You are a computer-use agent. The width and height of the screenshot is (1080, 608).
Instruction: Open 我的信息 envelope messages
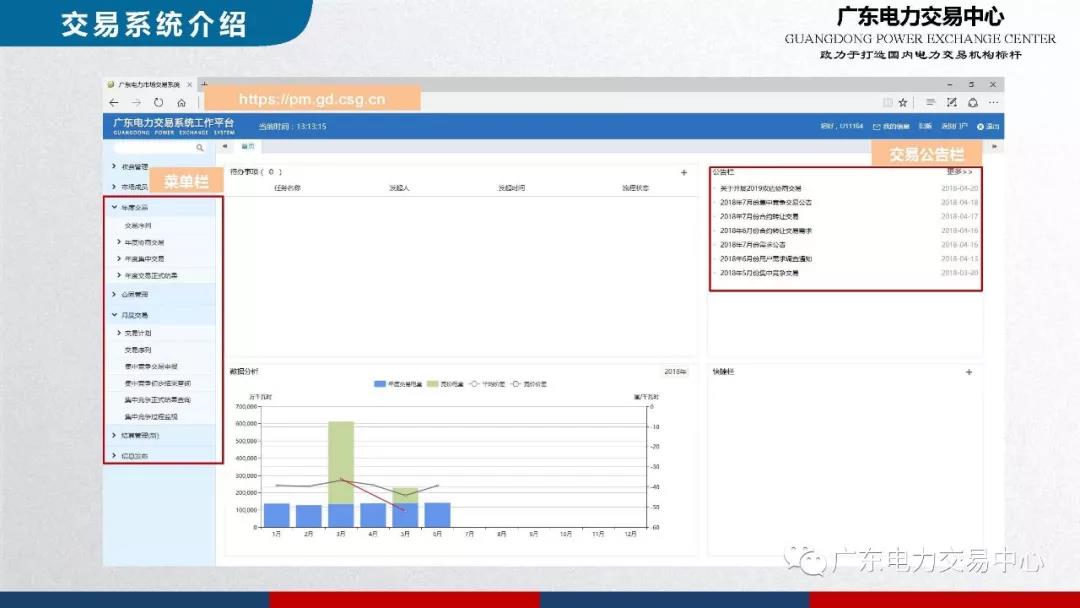(x=890, y=127)
